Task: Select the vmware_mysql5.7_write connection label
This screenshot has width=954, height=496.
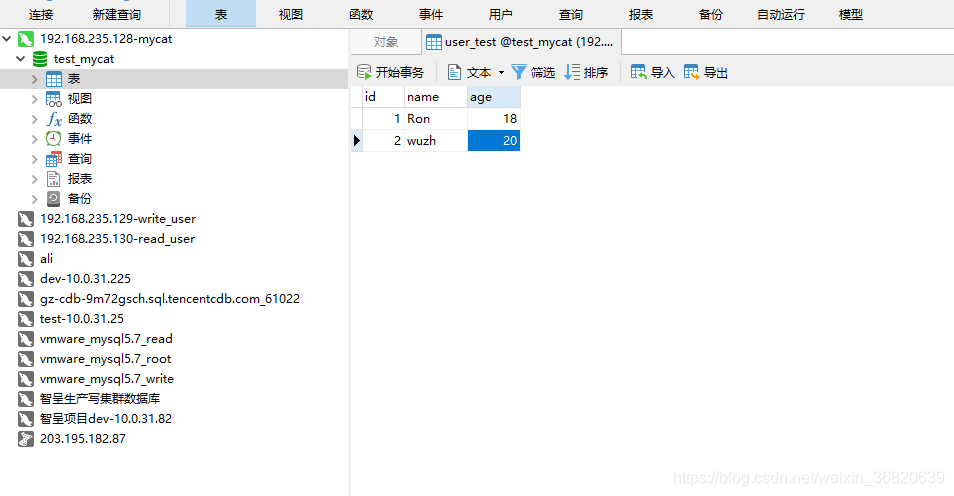Action: (x=106, y=379)
